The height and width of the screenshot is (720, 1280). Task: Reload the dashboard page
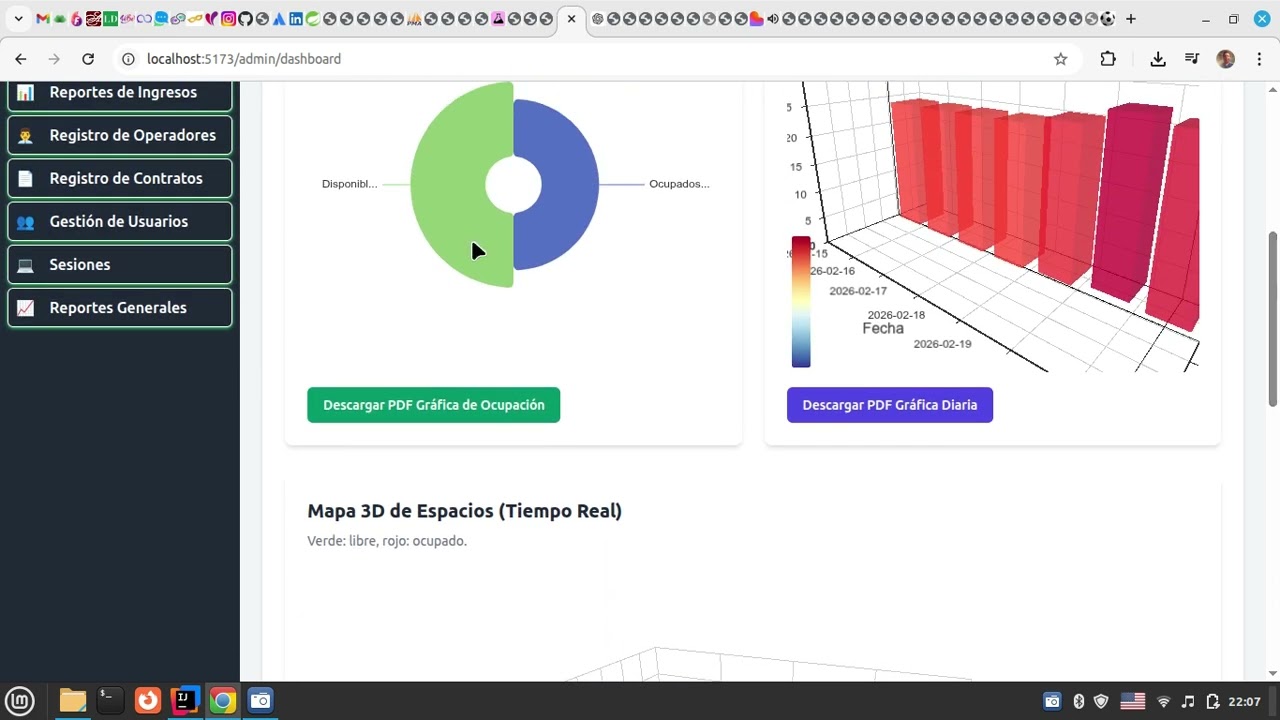click(88, 59)
